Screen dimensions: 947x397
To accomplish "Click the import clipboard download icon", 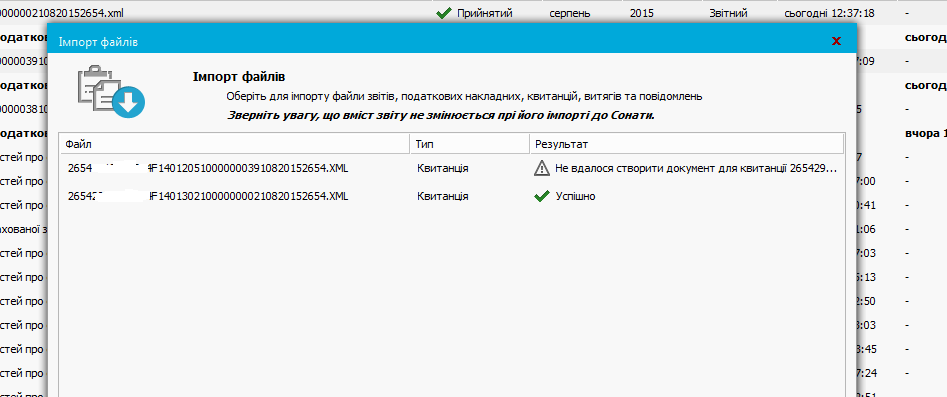I will point(111,91).
